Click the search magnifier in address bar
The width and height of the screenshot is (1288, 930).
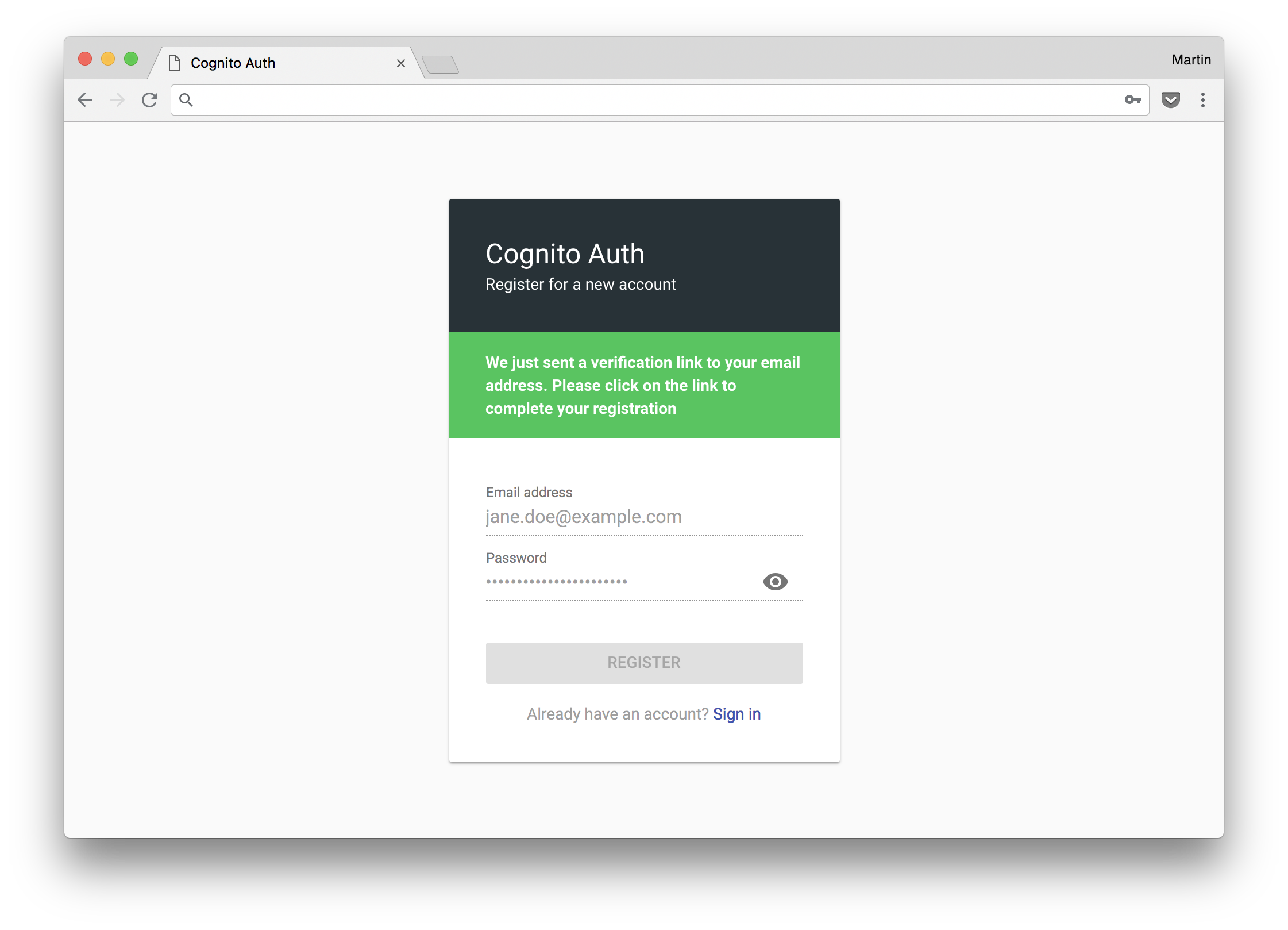186,100
